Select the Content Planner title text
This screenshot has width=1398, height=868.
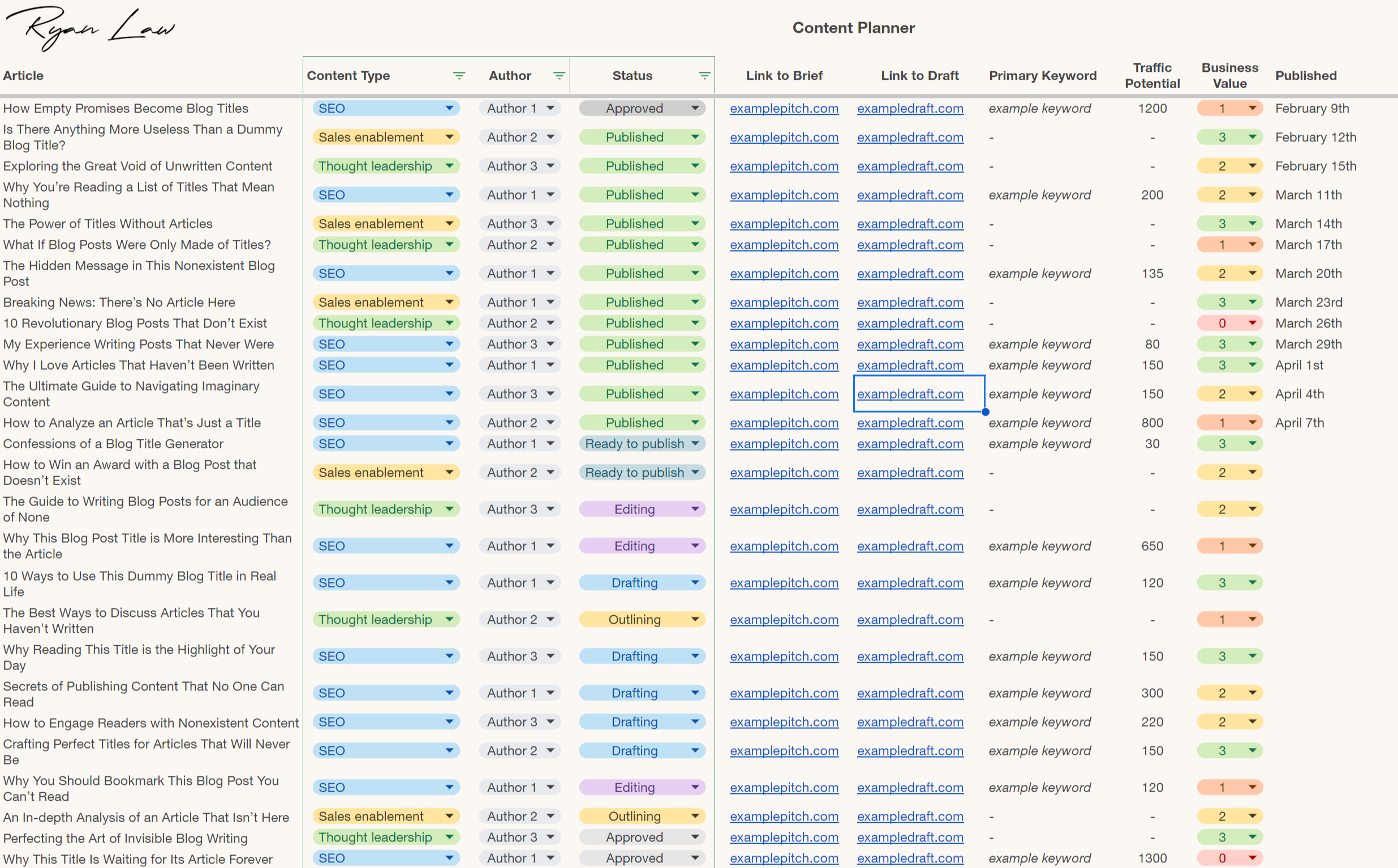pos(853,28)
